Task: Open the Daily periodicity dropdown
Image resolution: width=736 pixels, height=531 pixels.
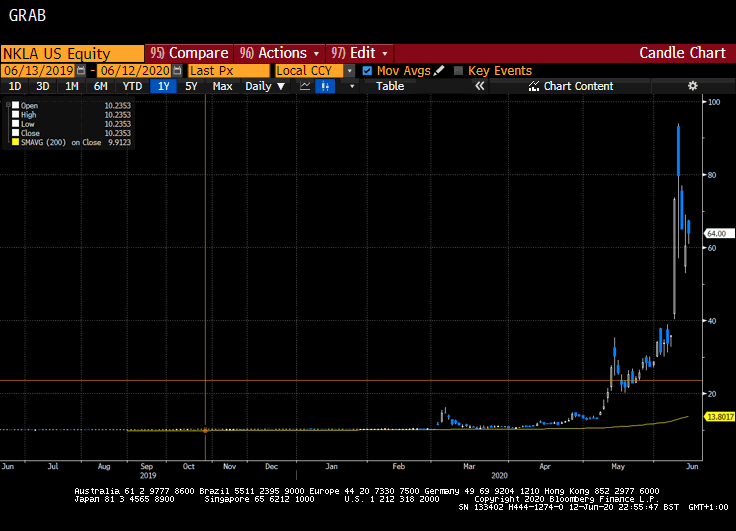Action: [265, 86]
